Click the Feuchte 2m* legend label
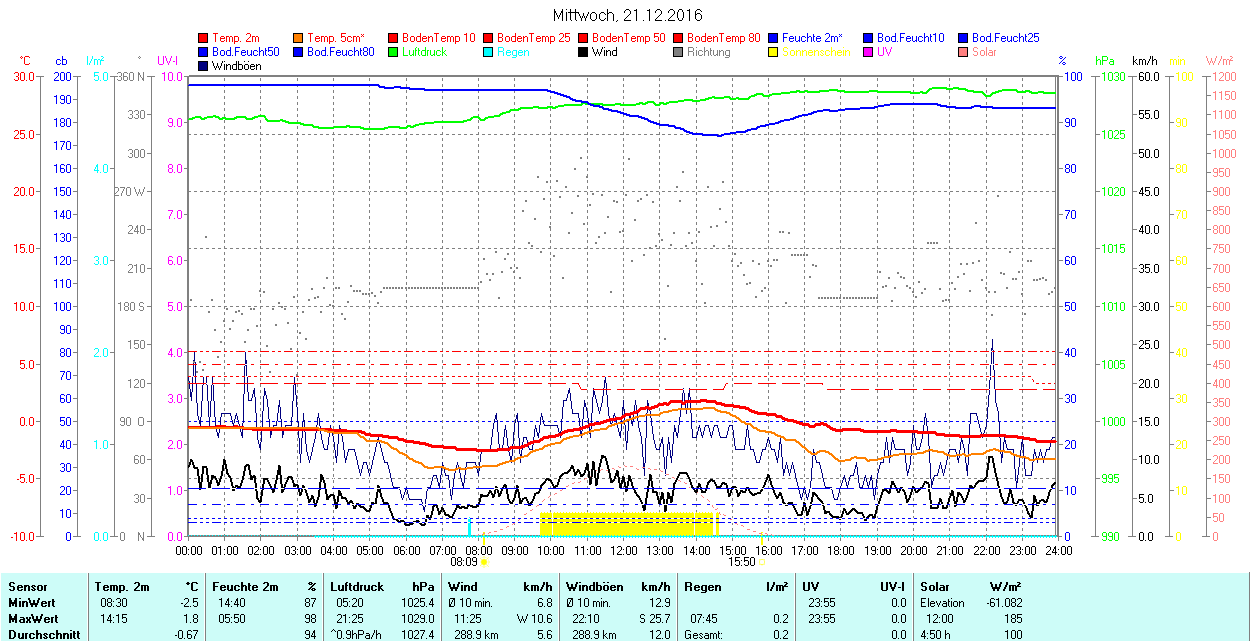Image resolution: width=1250 pixels, height=641 pixels. pos(814,38)
